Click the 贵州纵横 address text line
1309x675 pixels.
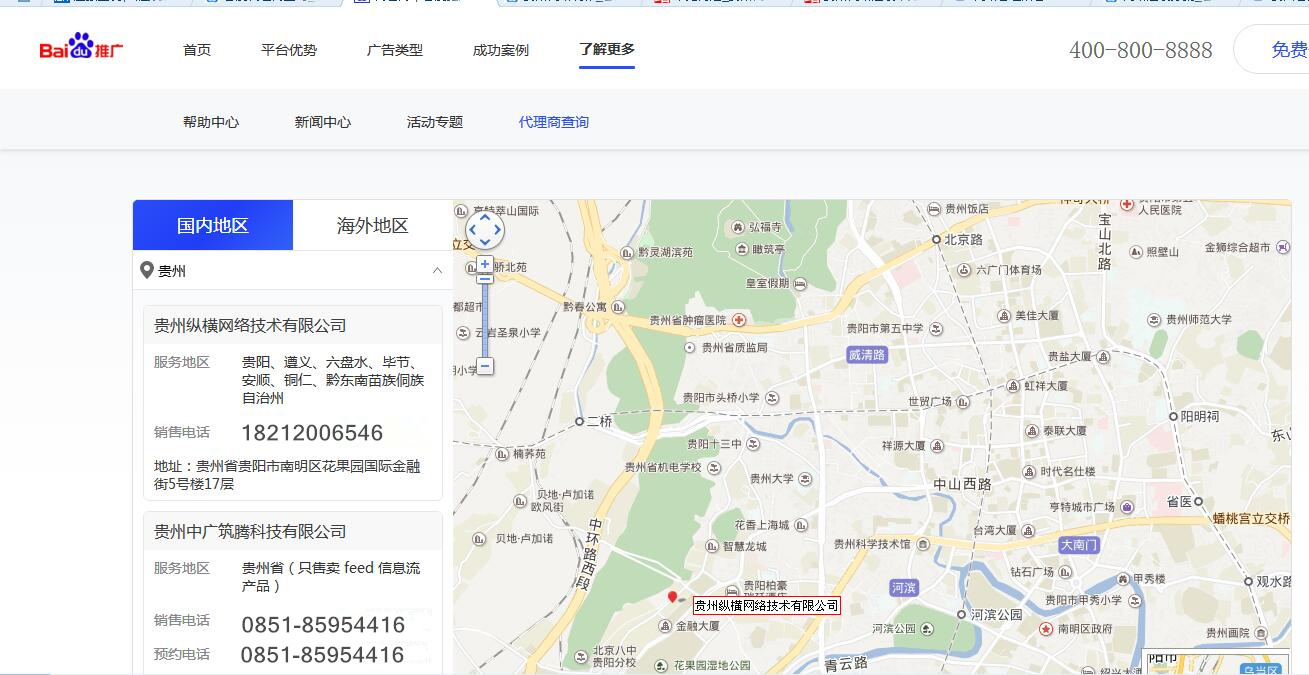tap(287, 474)
